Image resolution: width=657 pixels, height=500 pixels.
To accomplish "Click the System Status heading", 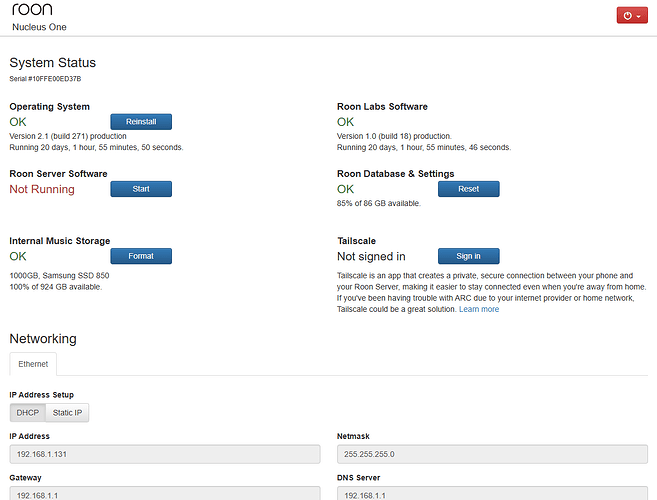I will point(53,62).
